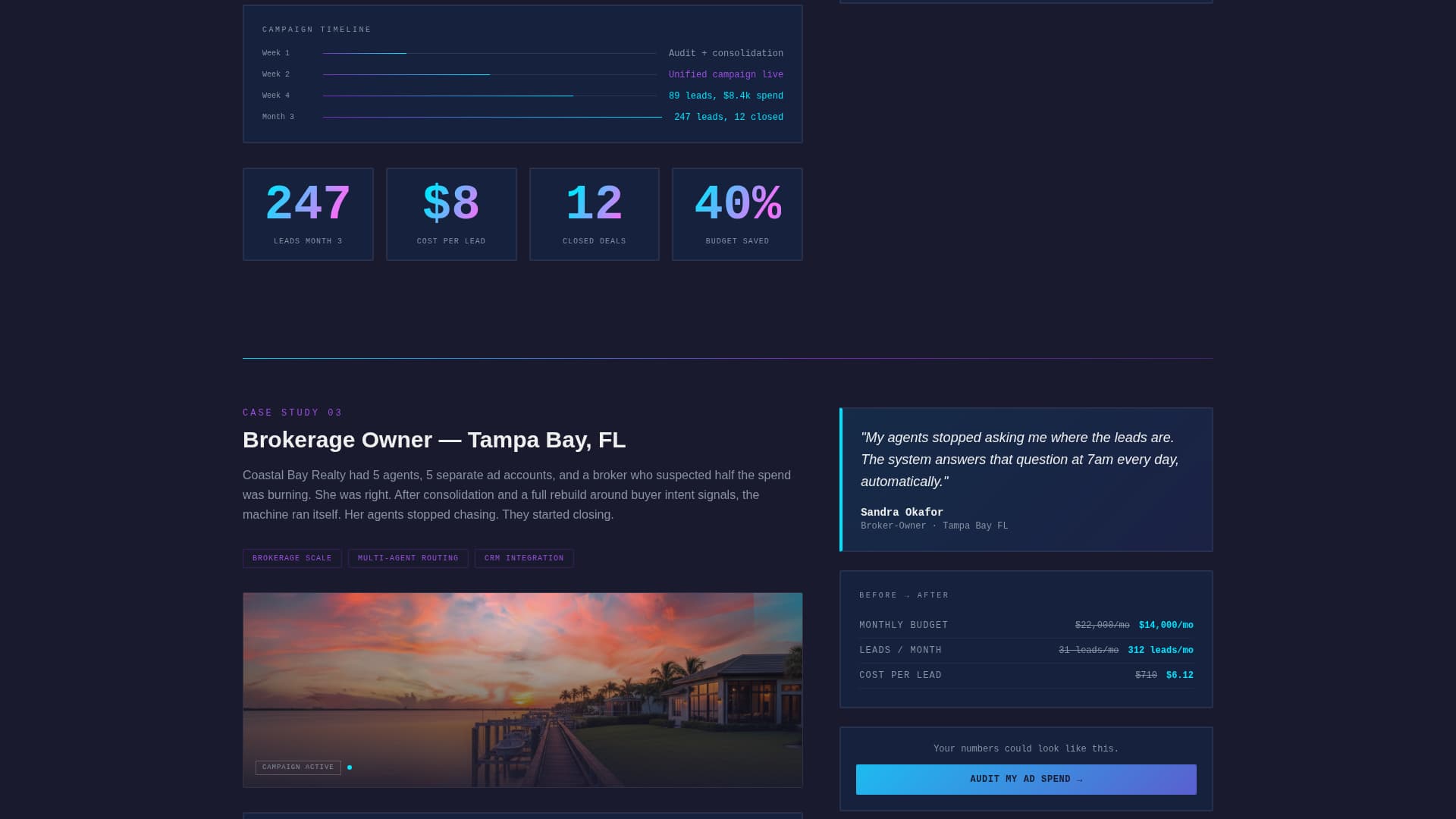
Task: Click the Week 1 timeline progress bar
Action: (489, 53)
